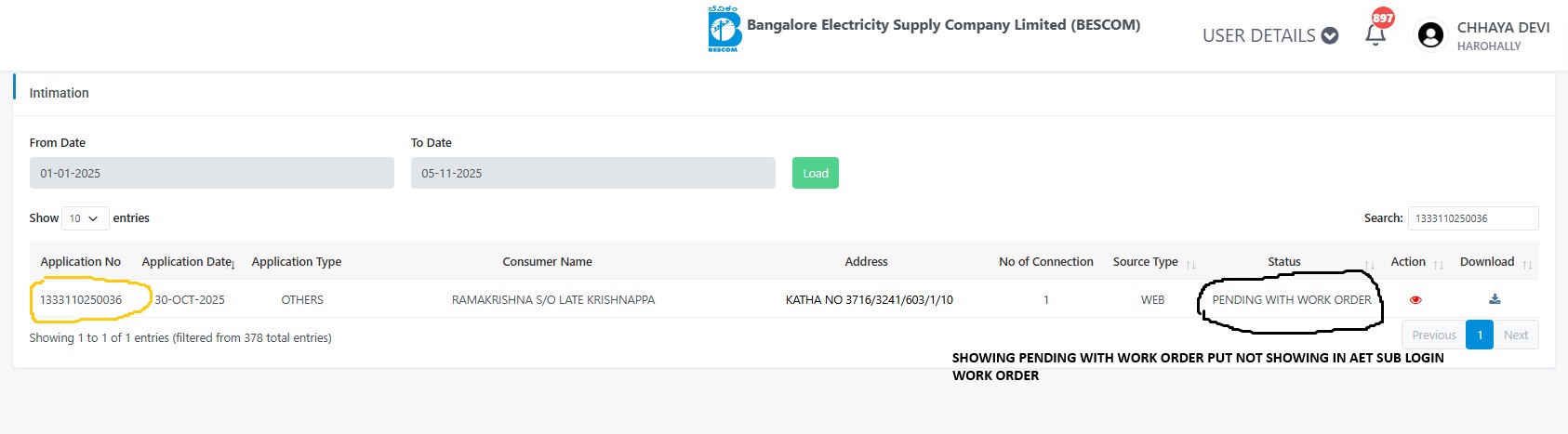Click the user profile avatar icon
The width and height of the screenshot is (1568, 434).
click(x=1430, y=35)
